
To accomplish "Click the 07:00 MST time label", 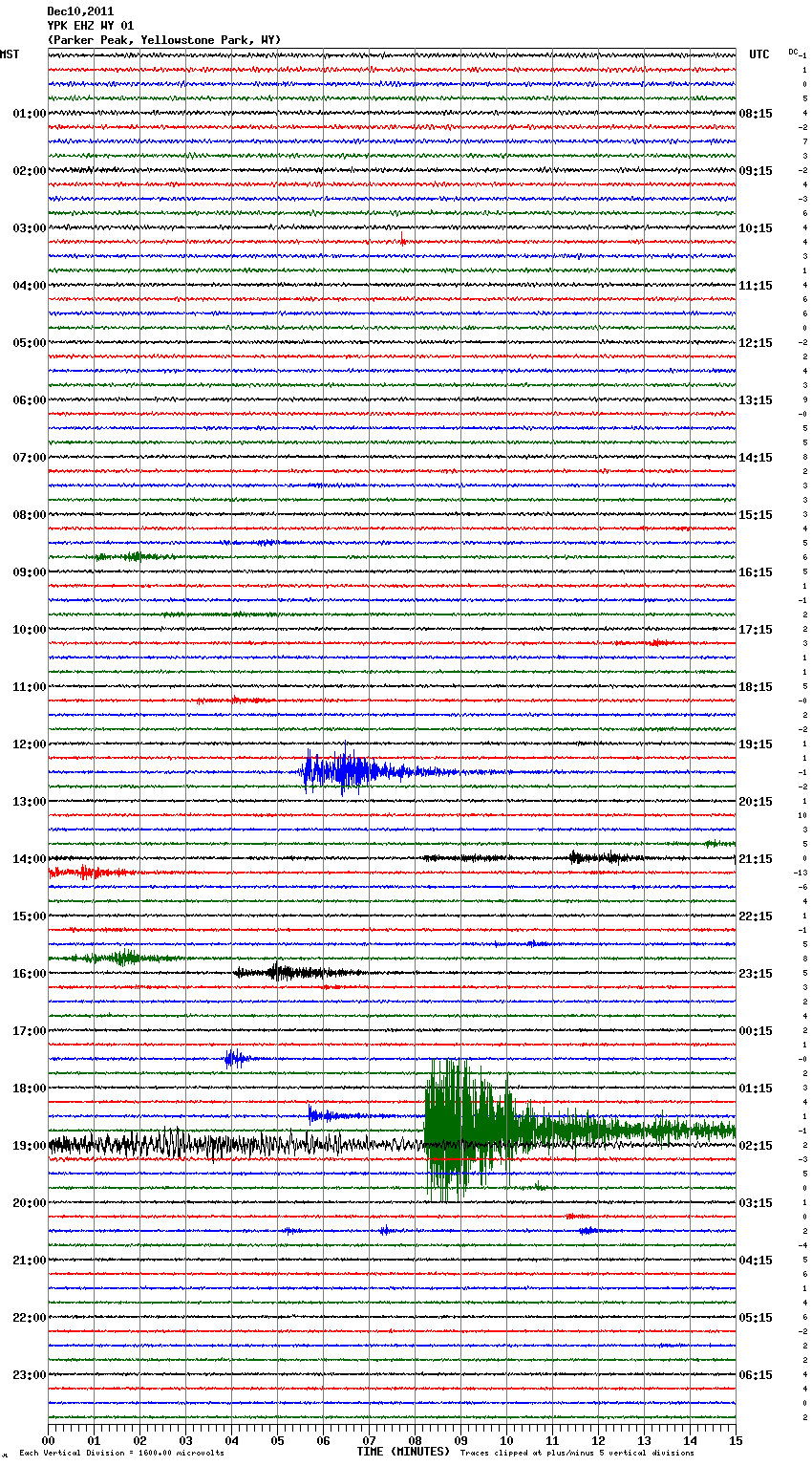I will [x=30, y=458].
